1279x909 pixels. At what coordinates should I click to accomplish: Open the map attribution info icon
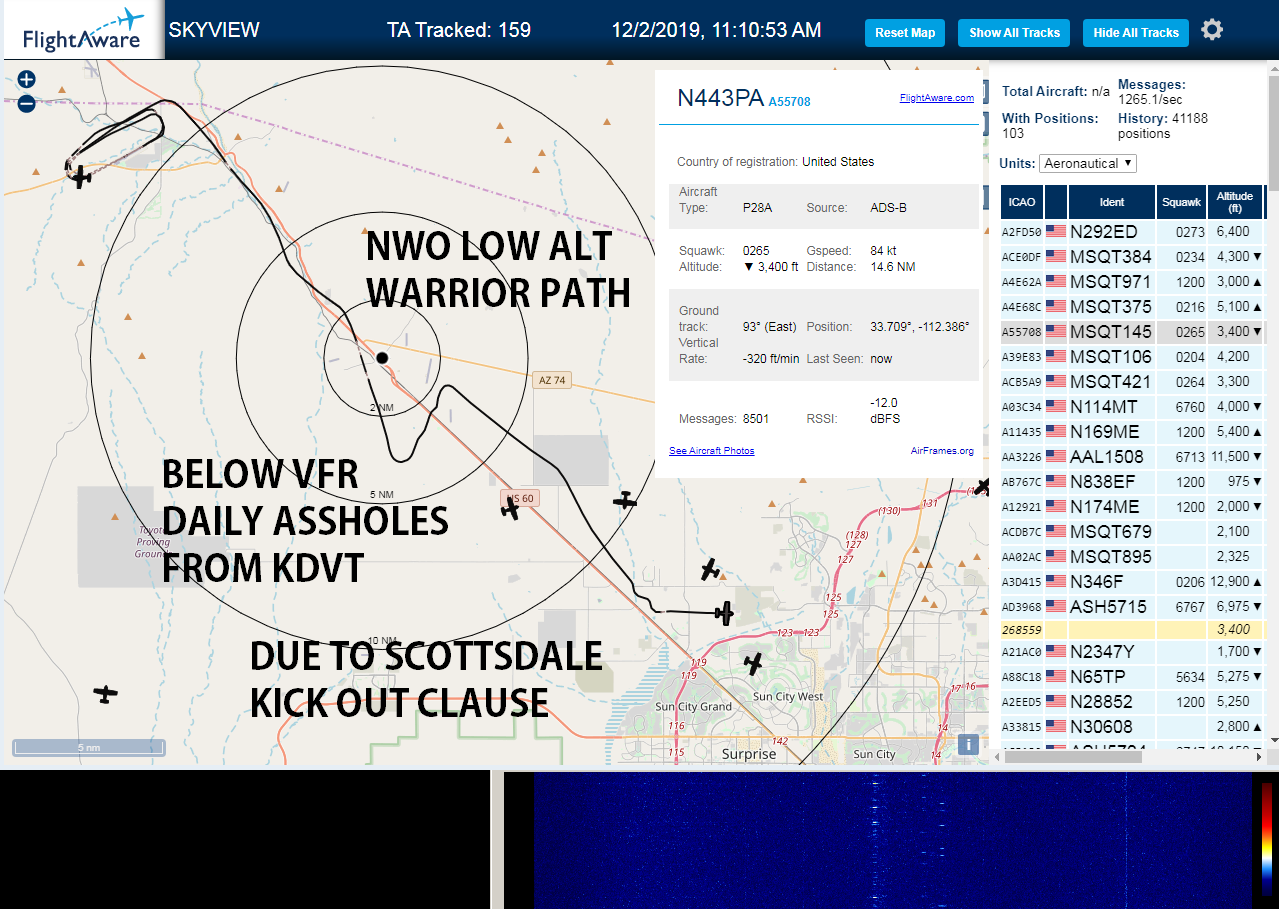pyautogui.click(x=967, y=744)
